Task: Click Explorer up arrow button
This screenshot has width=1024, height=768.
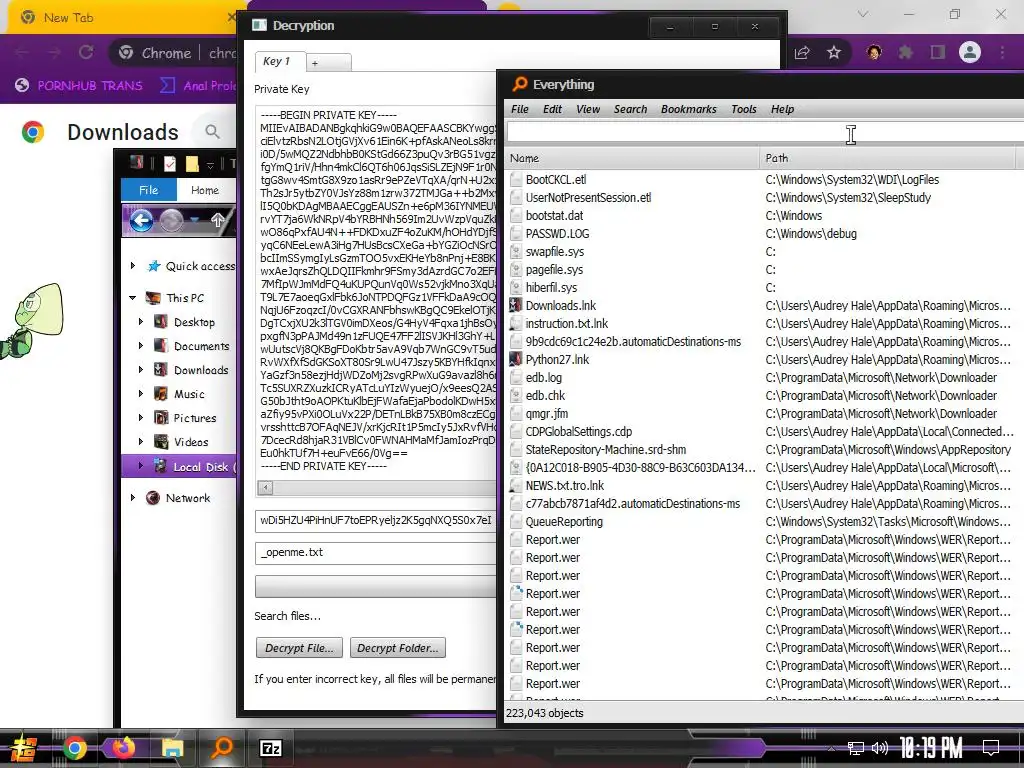Action: click(x=218, y=221)
